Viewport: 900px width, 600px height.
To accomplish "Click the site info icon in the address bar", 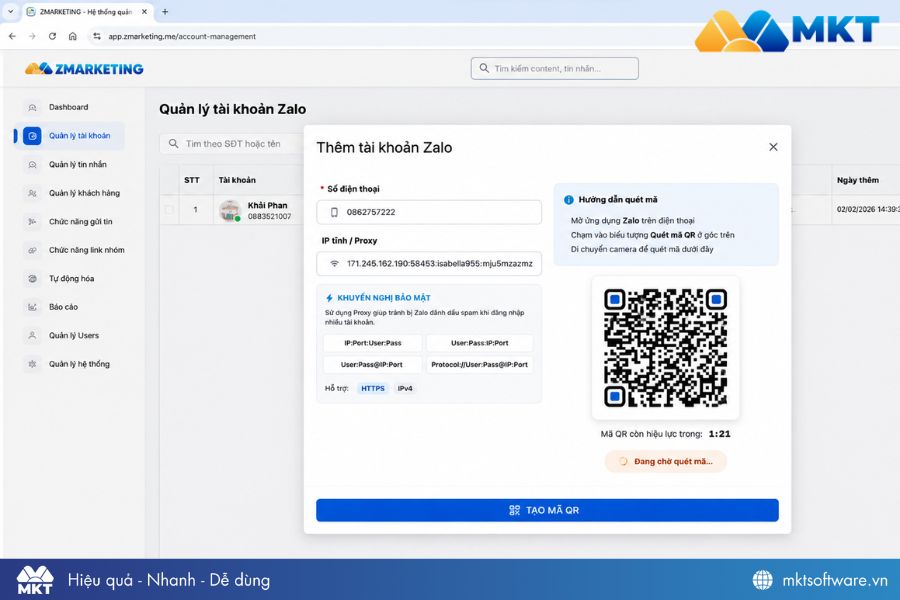I will [x=96, y=36].
